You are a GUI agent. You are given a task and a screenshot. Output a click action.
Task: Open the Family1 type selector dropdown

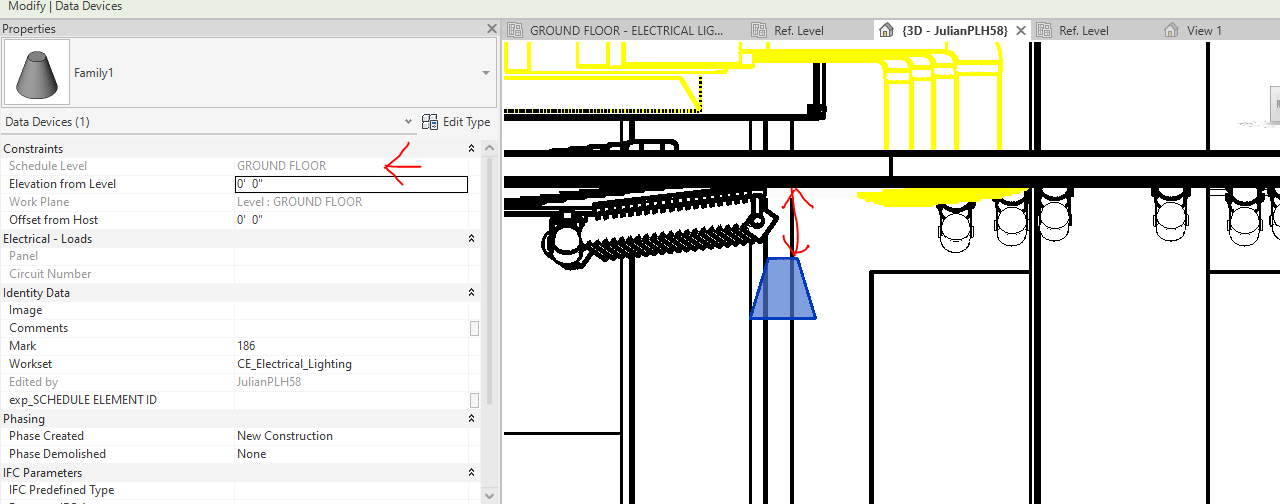[x=486, y=73]
